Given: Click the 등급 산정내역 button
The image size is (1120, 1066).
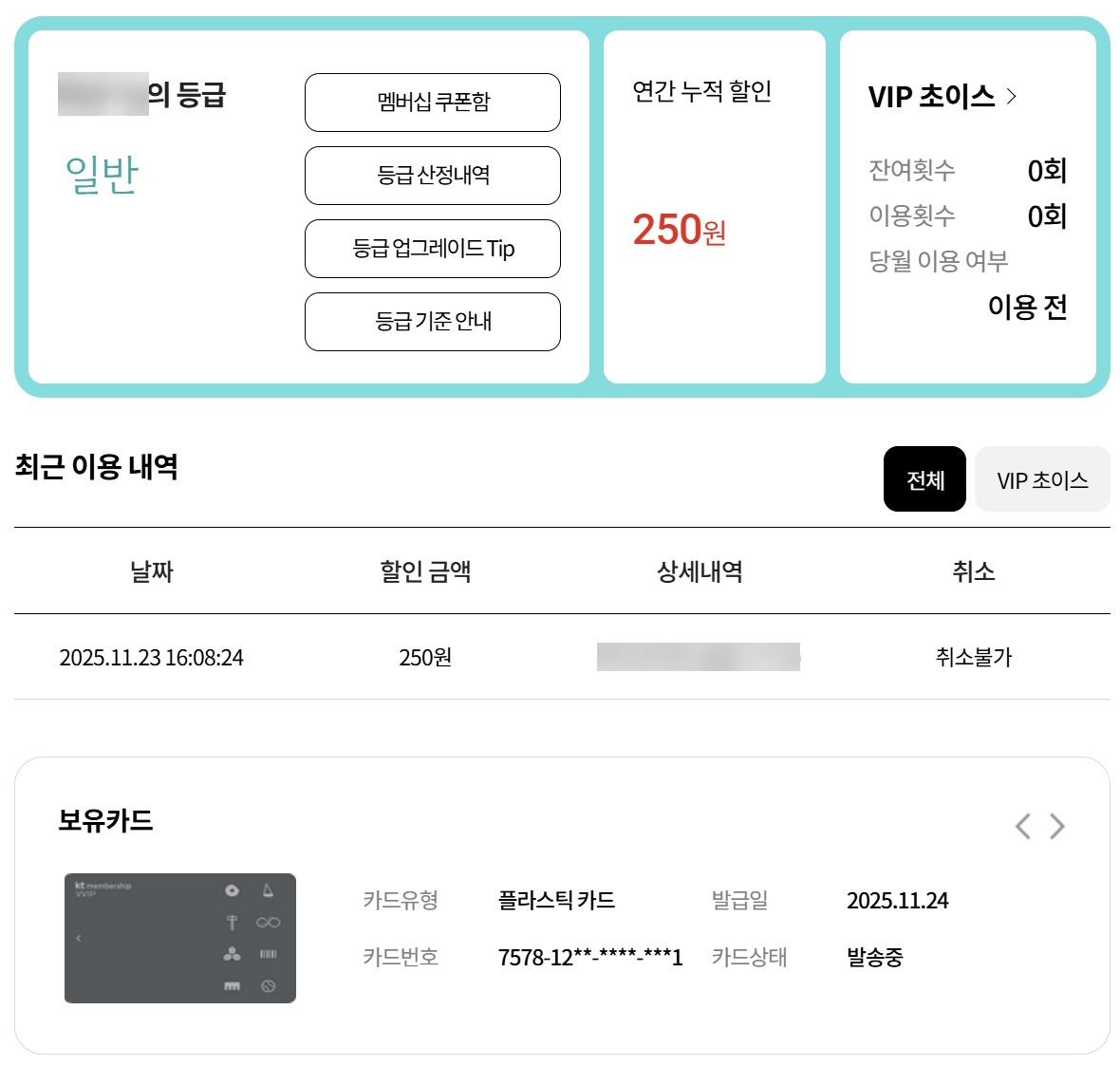Looking at the screenshot, I should point(433,176).
